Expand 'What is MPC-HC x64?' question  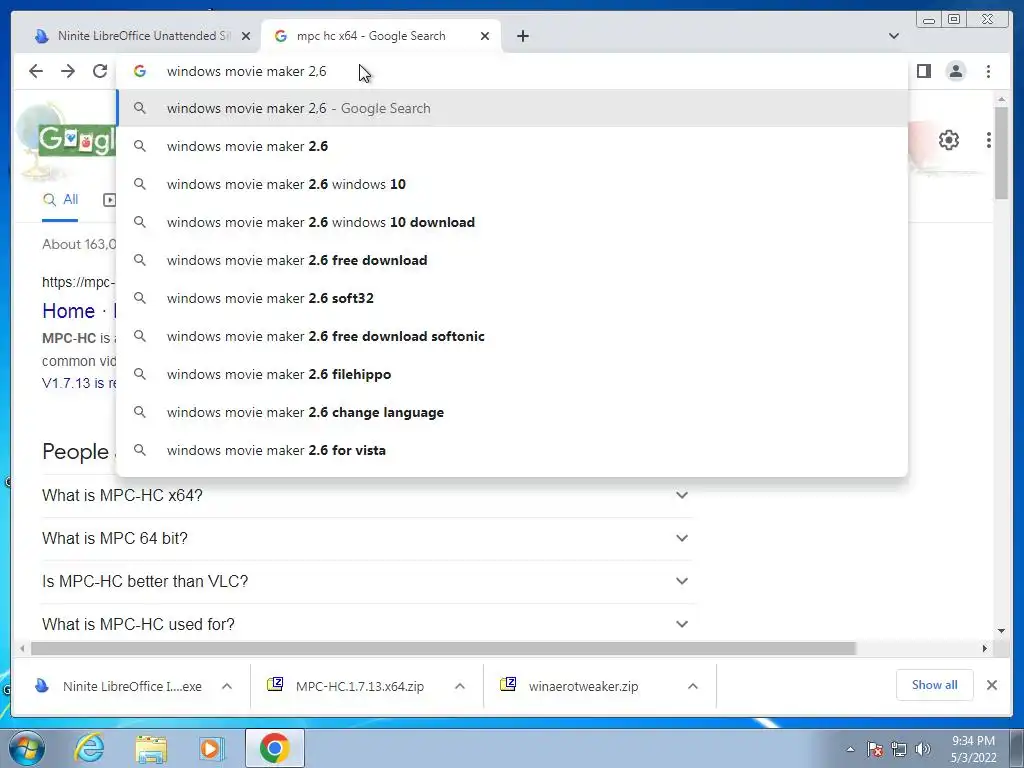pos(367,496)
